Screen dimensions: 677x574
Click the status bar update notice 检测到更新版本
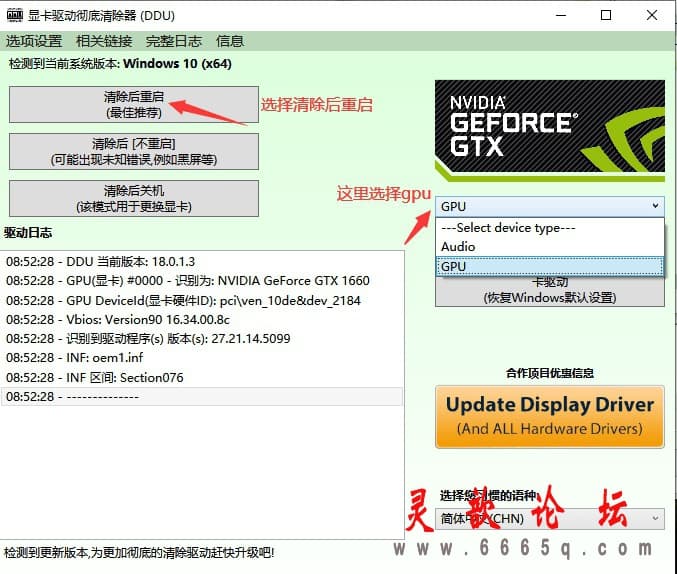click(x=139, y=552)
